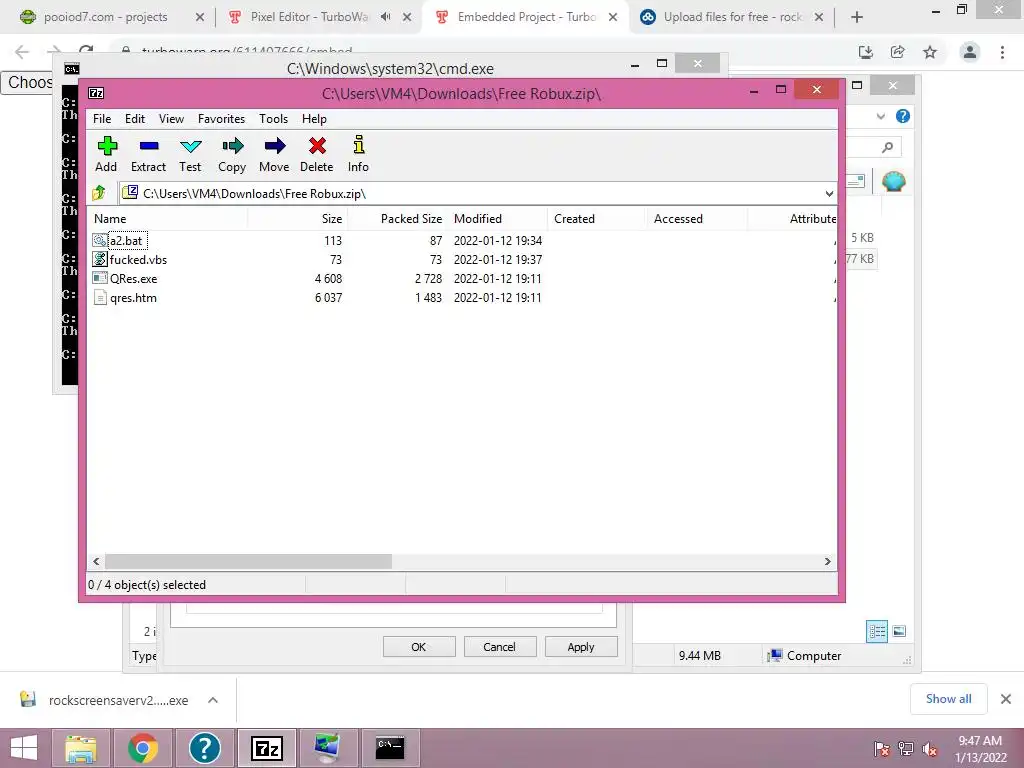Click the Extract toolbar icon
Image resolution: width=1024 pixels, height=768 pixels.
(x=149, y=146)
